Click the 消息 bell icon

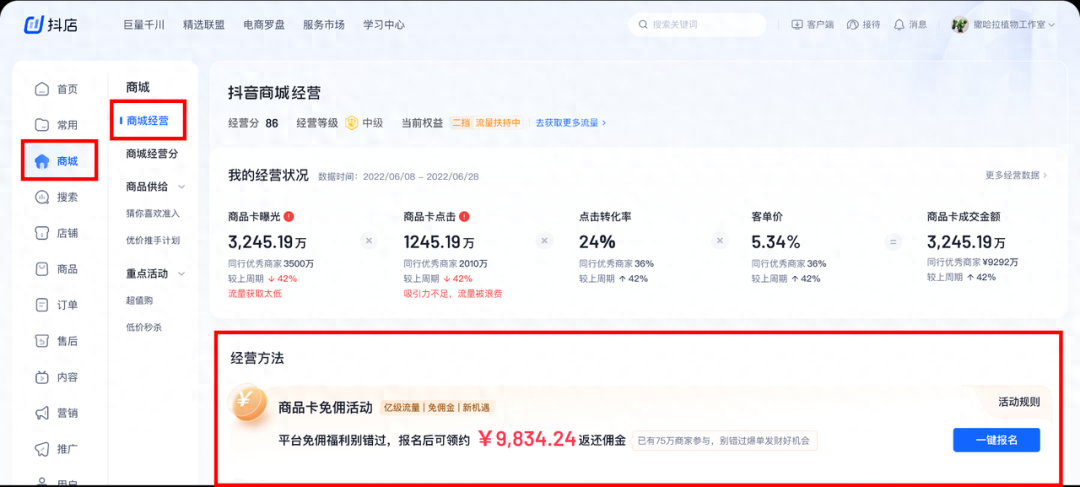point(899,24)
